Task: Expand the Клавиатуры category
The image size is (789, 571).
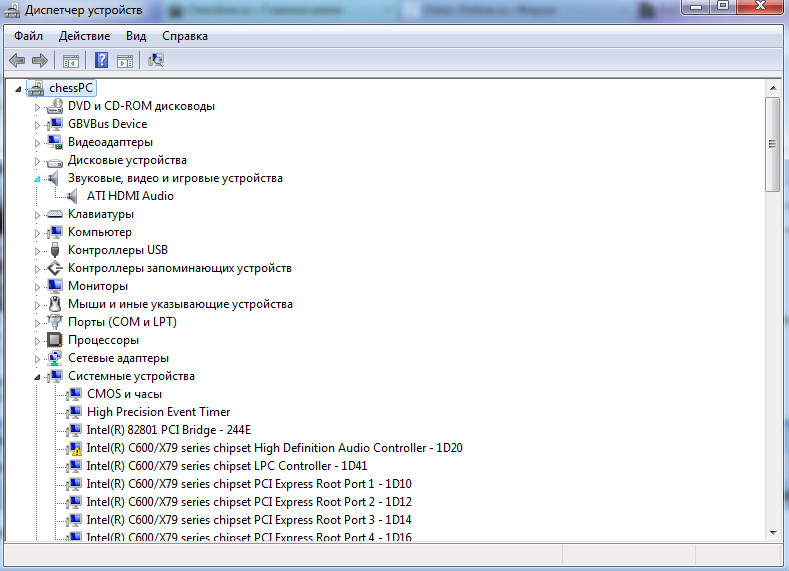Action: click(x=37, y=215)
